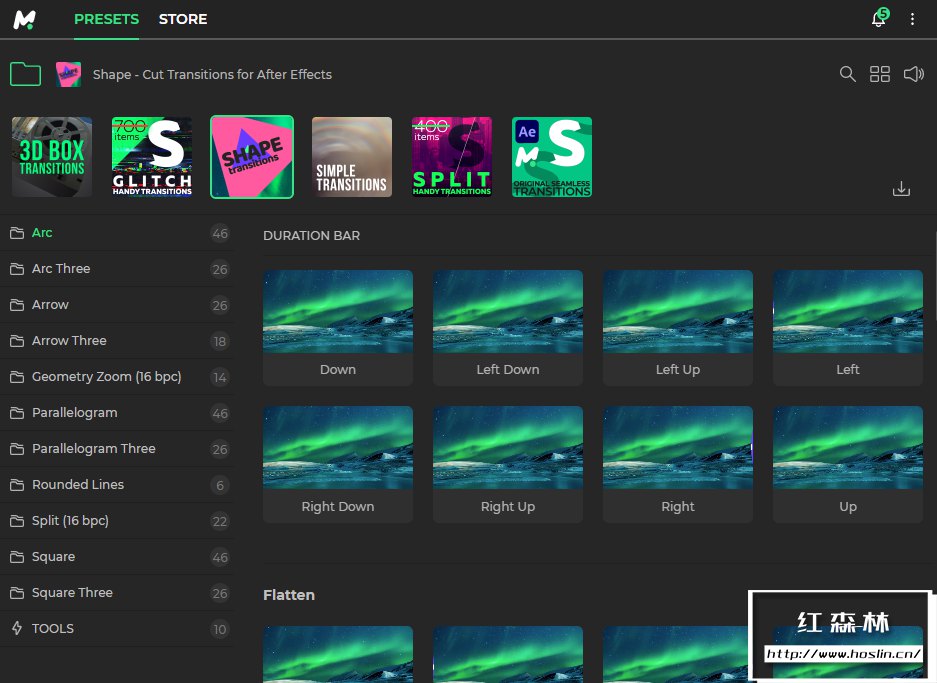Open the Arrow Three category
The width and height of the screenshot is (937, 683).
click(117, 341)
